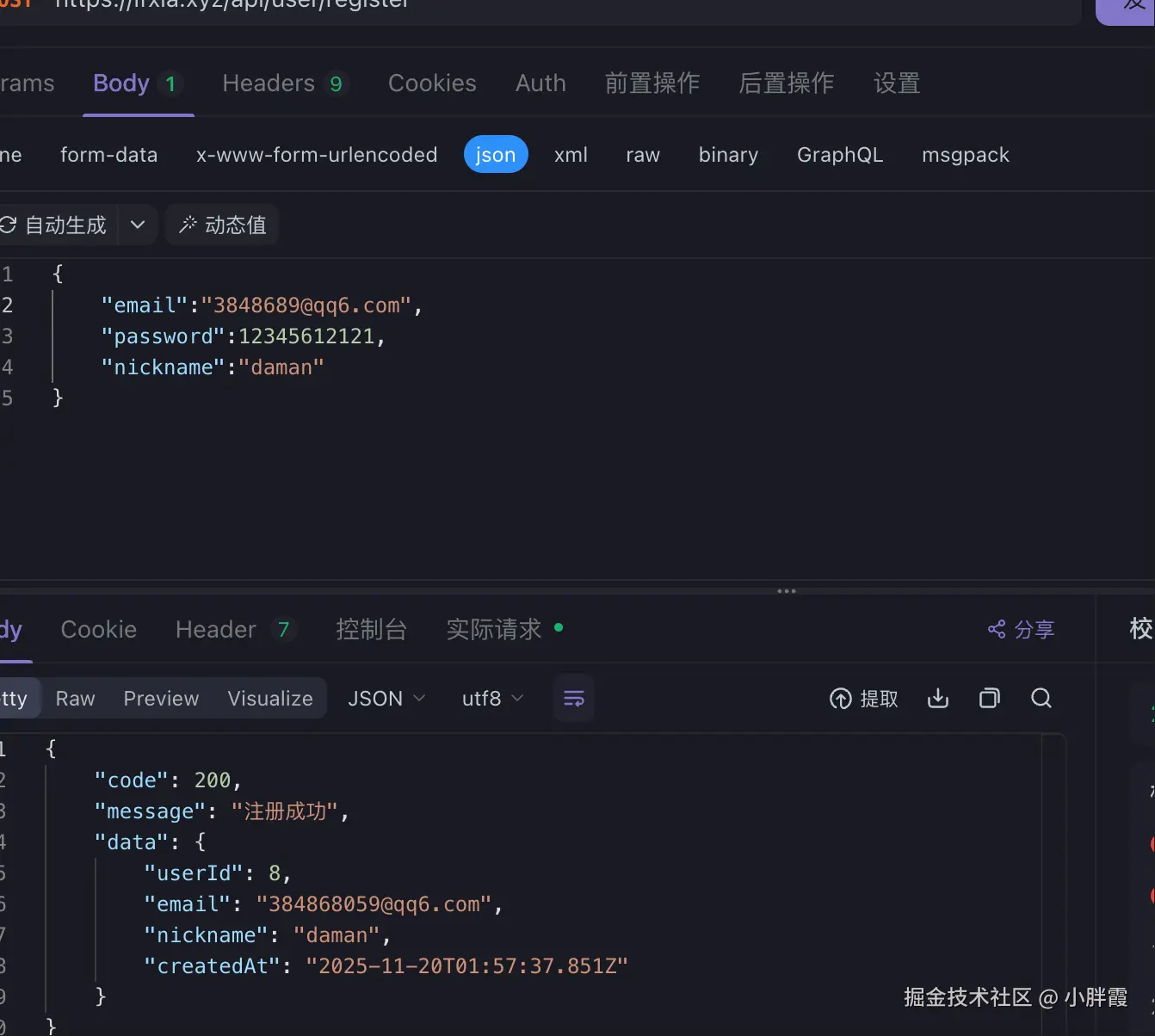Open the 前置操作 tab
Viewport: 1155px width, 1036px height.
coord(652,83)
